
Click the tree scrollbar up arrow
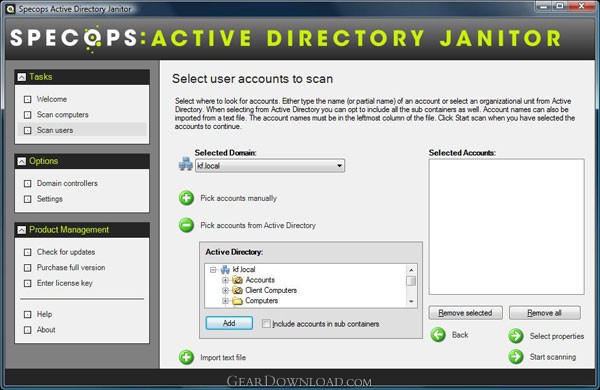(x=411, y=270)
